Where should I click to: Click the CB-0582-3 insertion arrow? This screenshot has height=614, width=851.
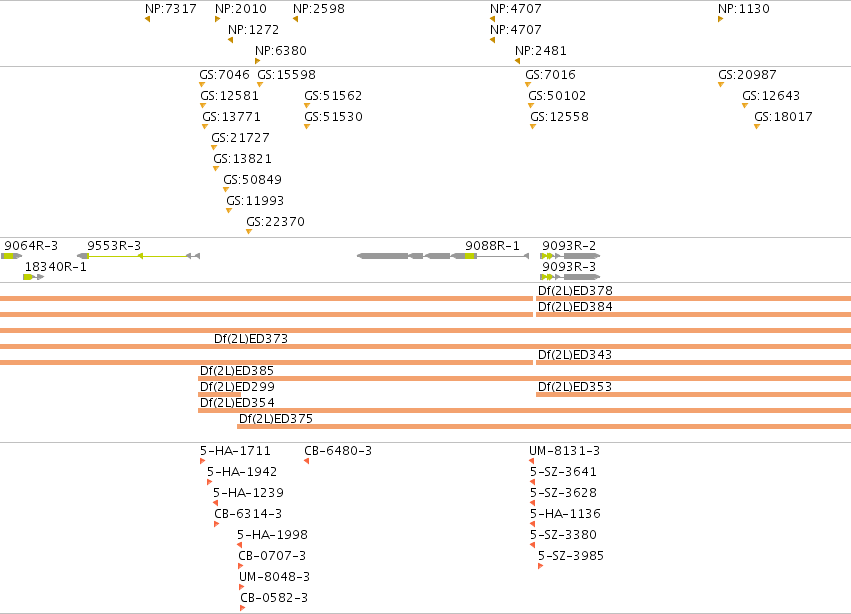pyautogui.click(x=243, y=609)
